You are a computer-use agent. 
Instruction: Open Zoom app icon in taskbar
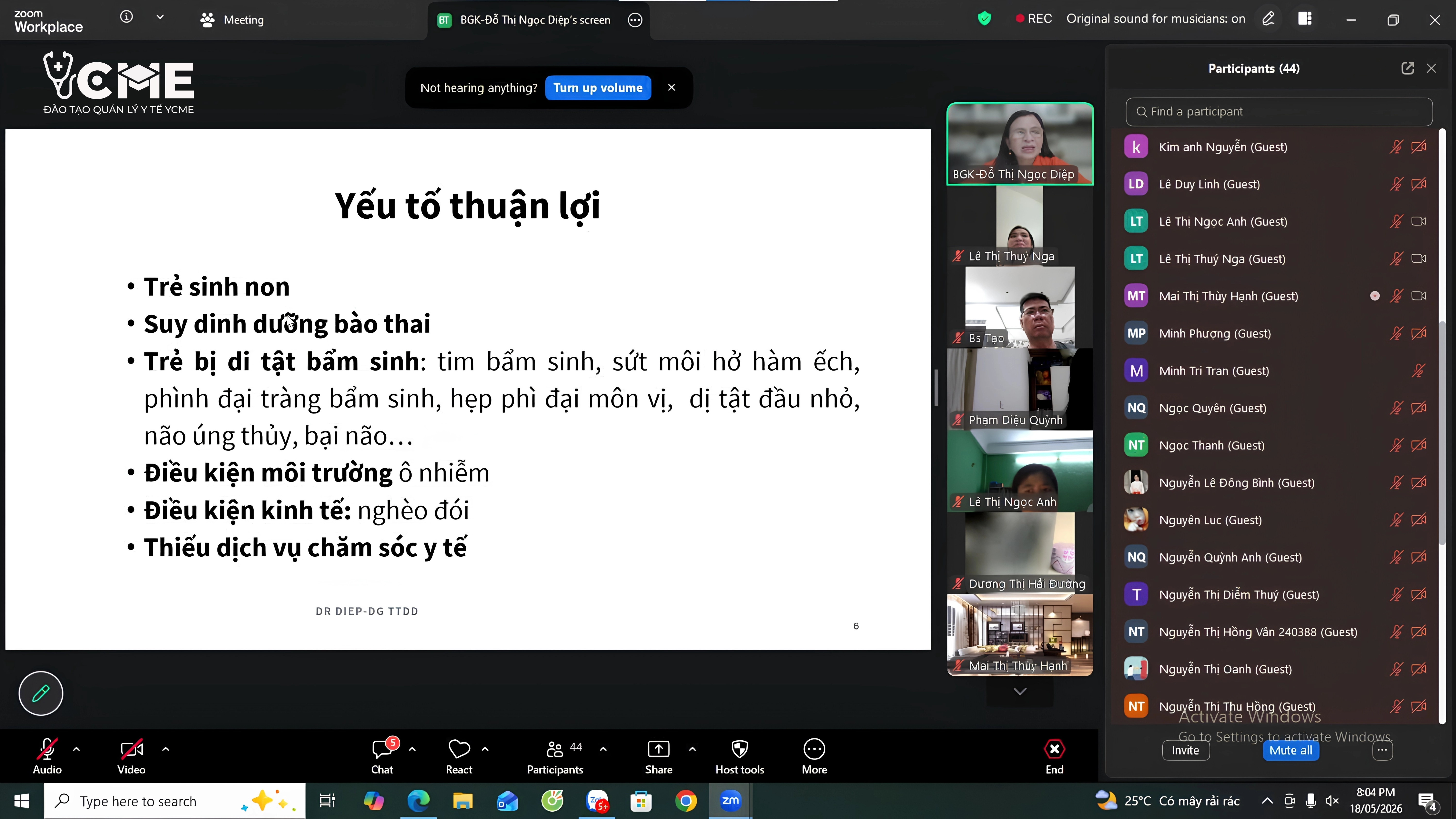pos(730,801)
